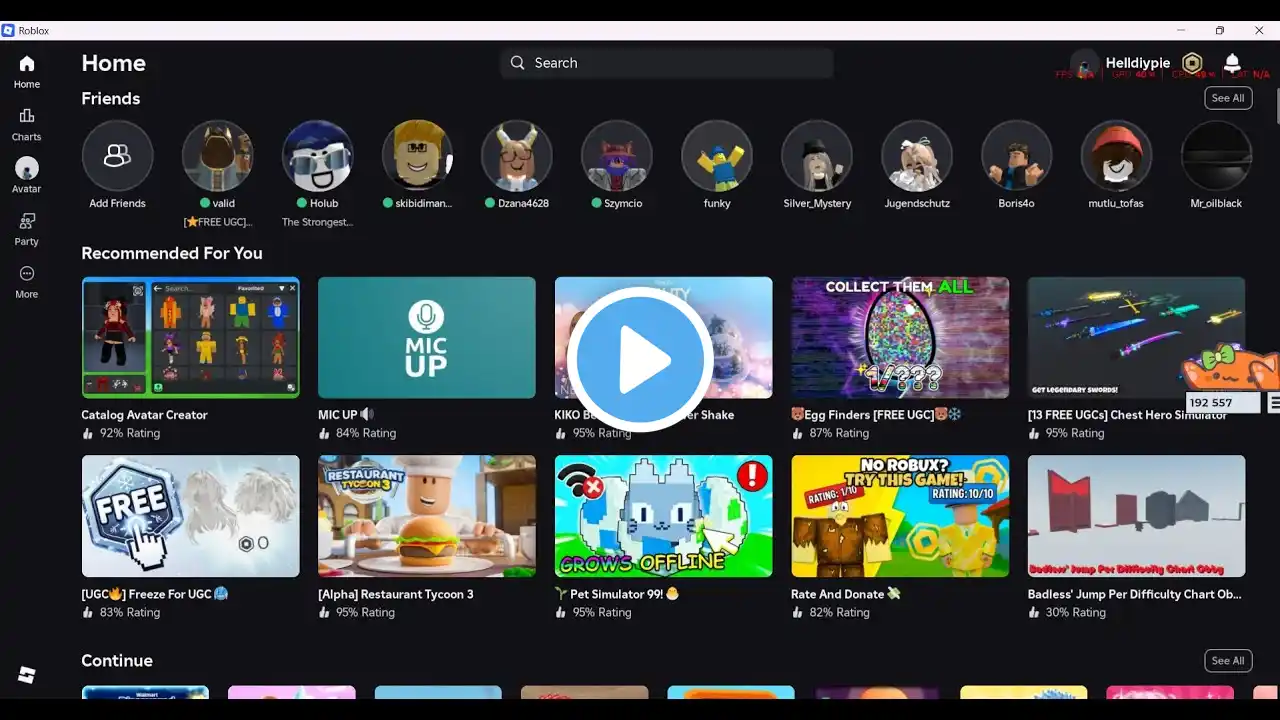
Task: Click the Recommended For You heading
Action: (x=172, y=253)
